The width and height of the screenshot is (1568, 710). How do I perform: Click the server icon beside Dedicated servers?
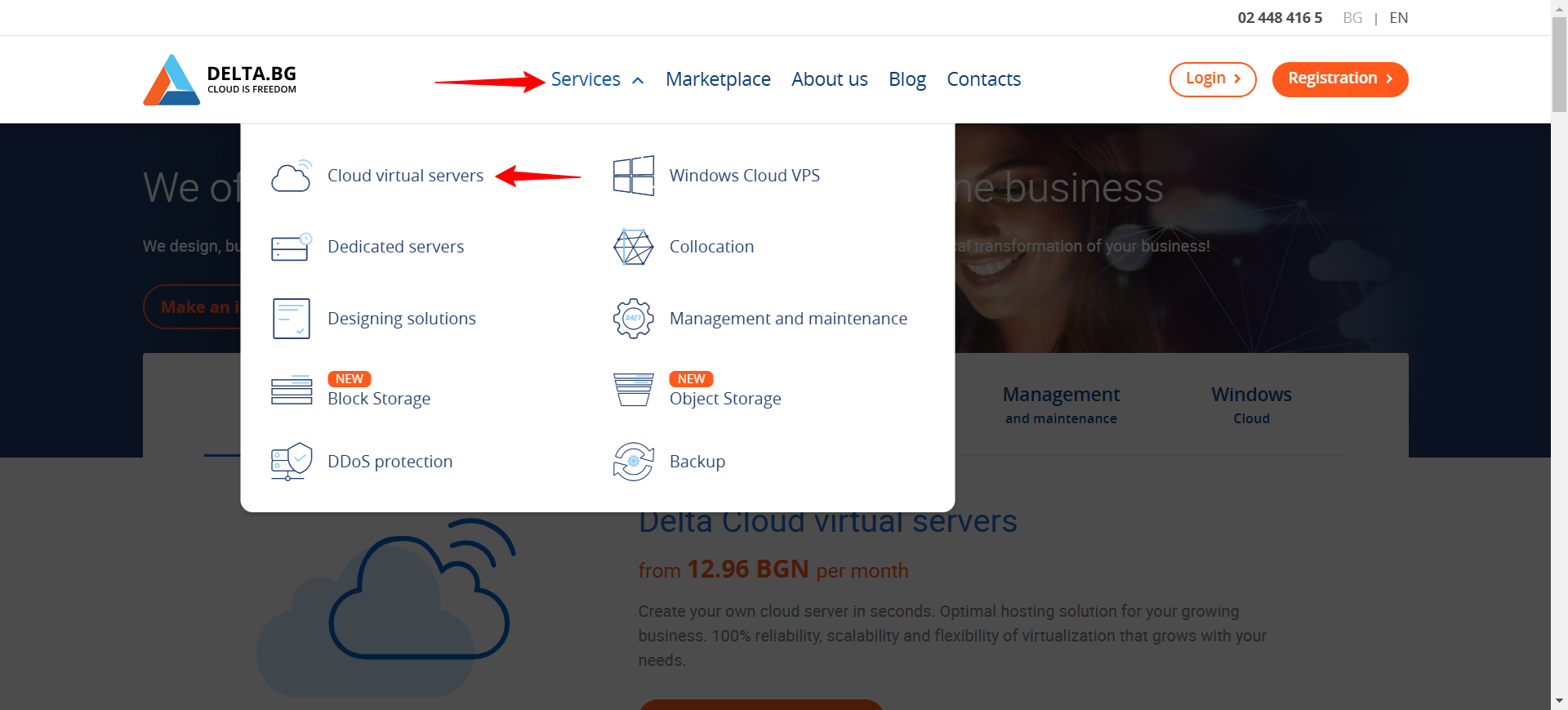tap(292, 247)
